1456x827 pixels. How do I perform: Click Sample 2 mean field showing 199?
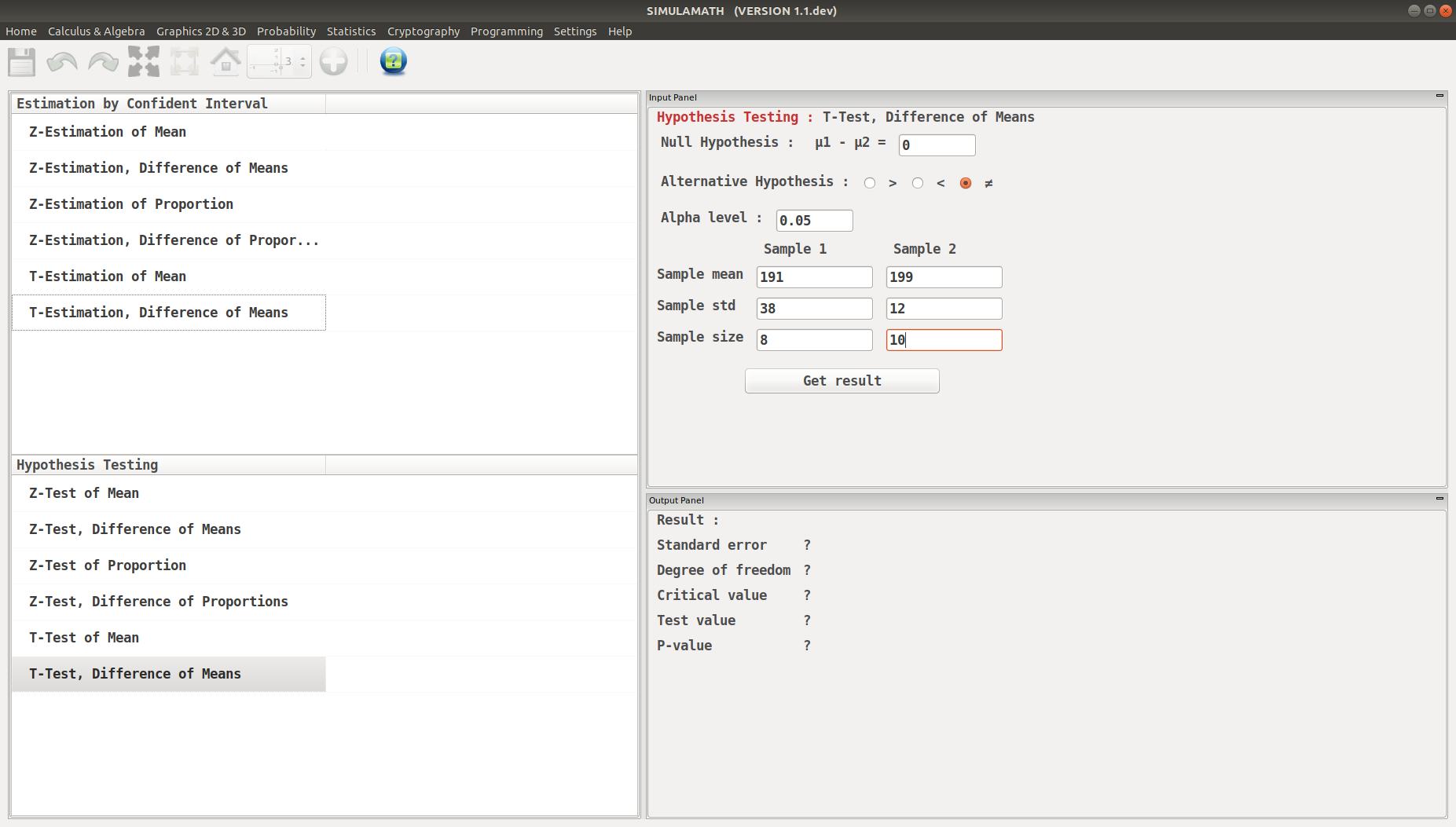(x=944, y=277)
